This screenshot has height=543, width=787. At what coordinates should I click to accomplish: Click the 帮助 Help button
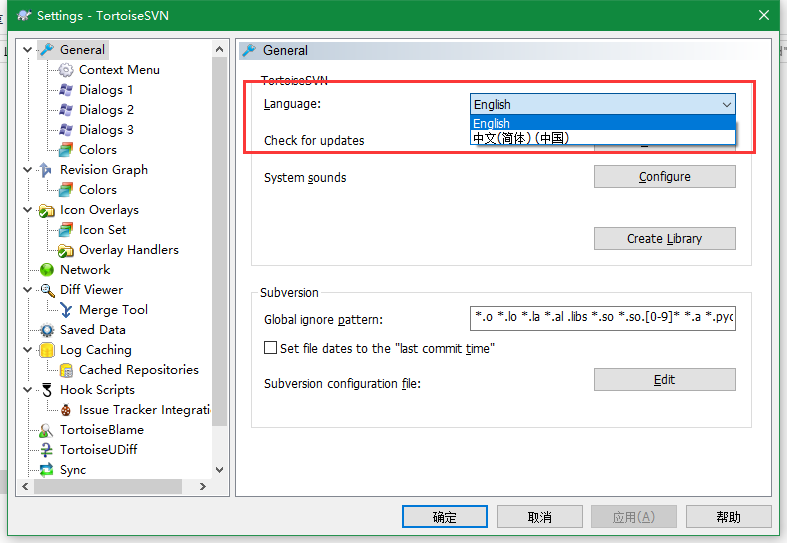click(728, 516)
